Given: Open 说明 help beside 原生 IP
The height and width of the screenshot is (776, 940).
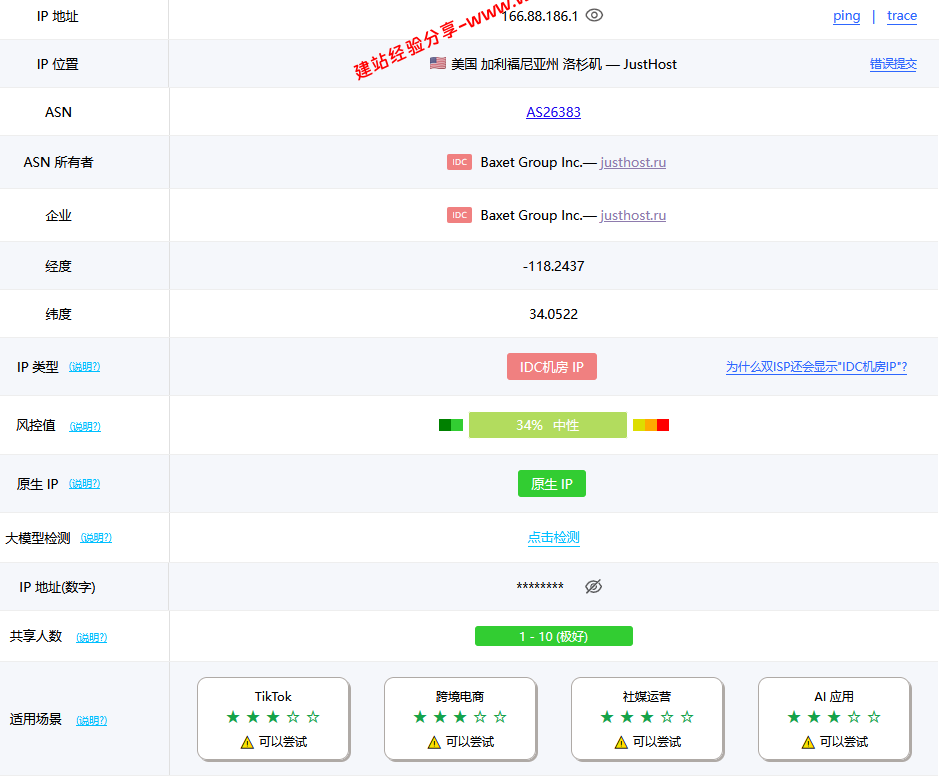Looking at the screenshot, I should 85,483.
